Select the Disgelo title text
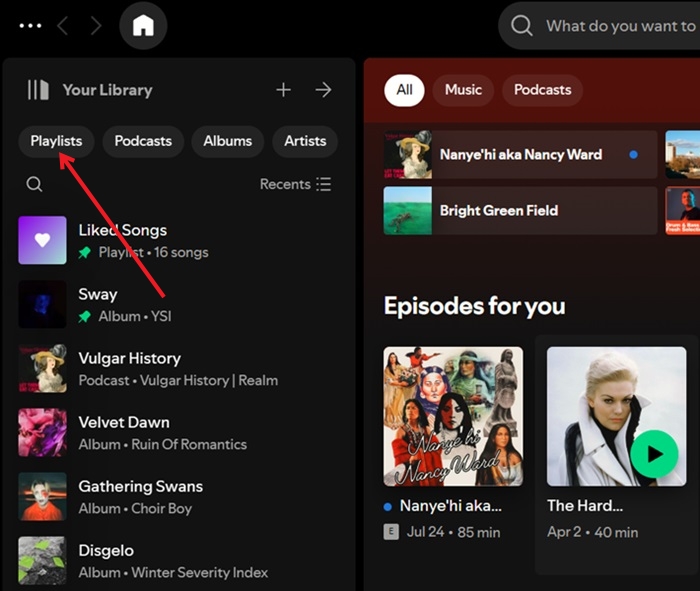The height and width of the screenshot is (591, 700). pyautogui.click(x=106, y=550)
